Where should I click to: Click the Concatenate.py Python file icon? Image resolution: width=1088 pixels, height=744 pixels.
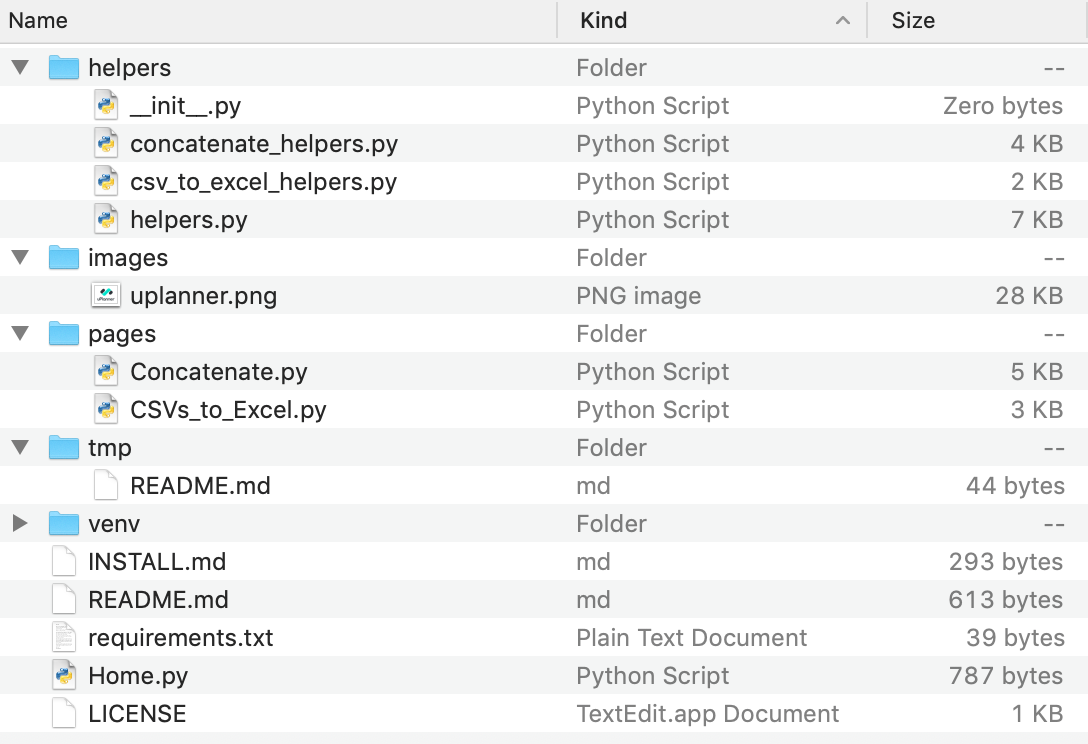106,371
